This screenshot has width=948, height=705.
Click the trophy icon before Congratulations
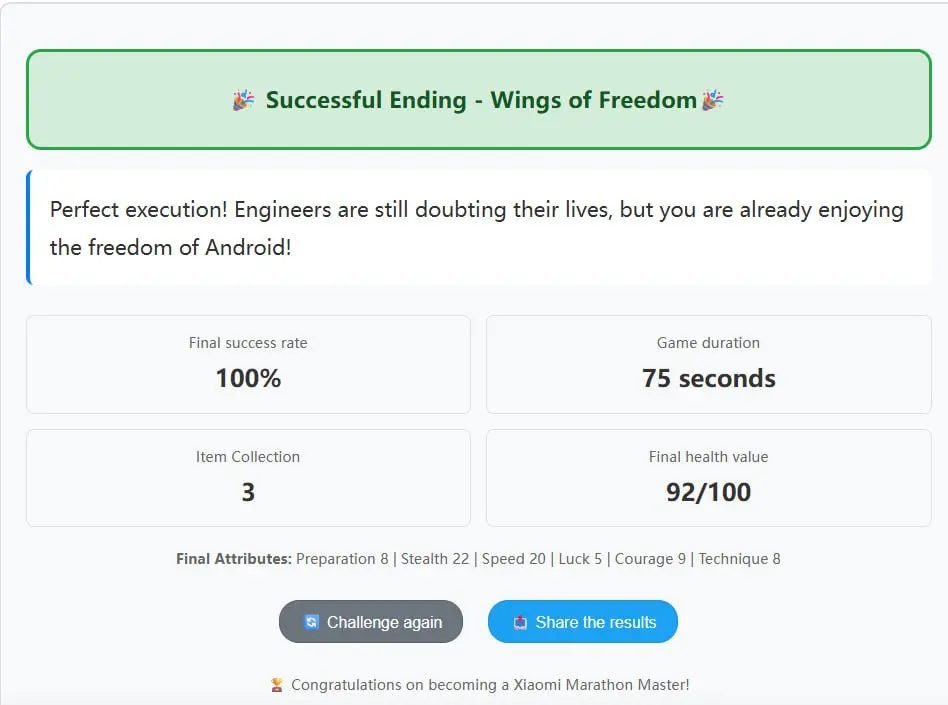[277, 685]
